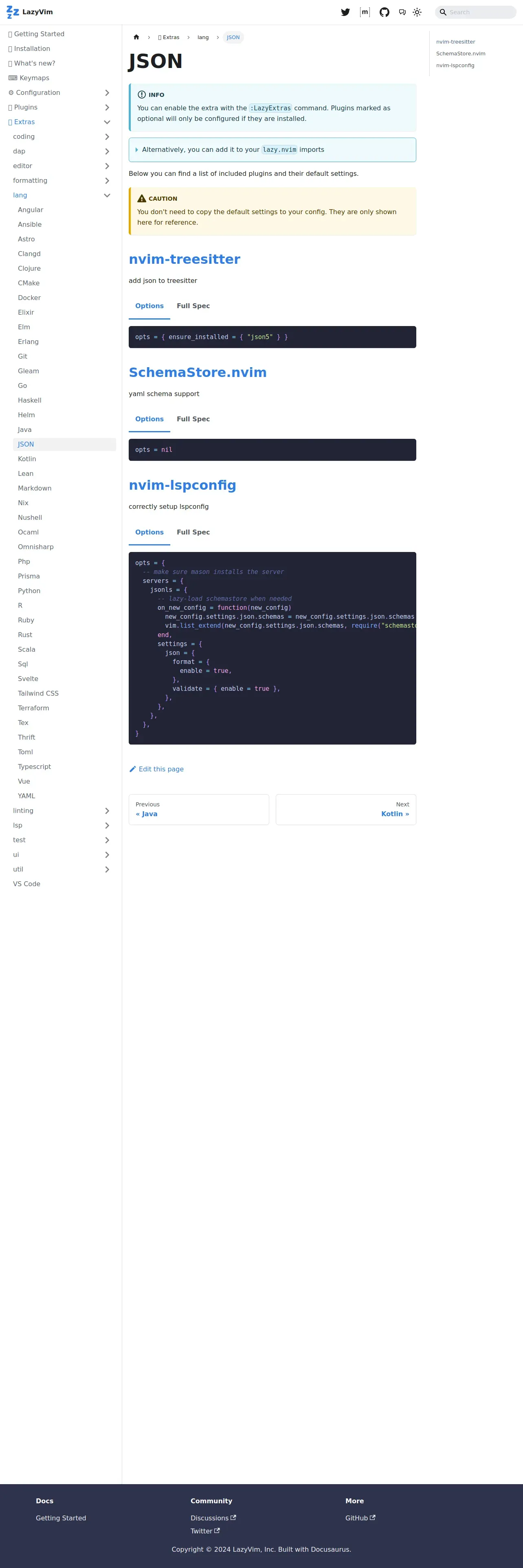Select Full Spec tab under nvim-lspconfig
Screen dimensions: 523x1568
pos(193,532)
